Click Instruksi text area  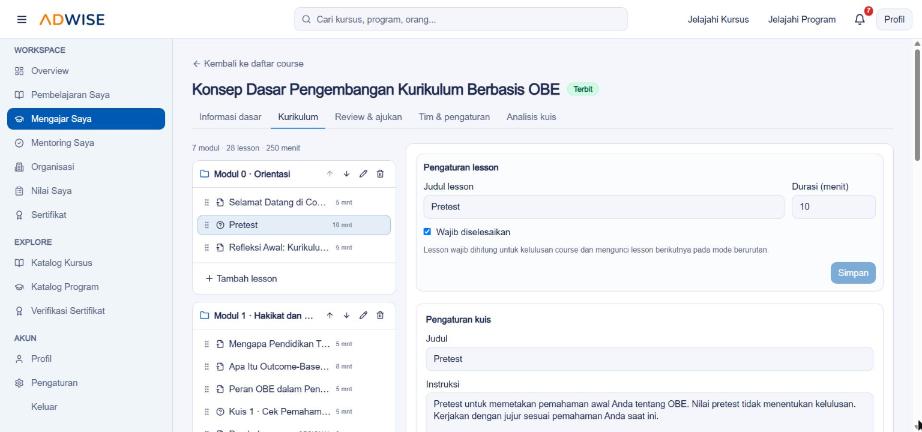coord(650,412)
